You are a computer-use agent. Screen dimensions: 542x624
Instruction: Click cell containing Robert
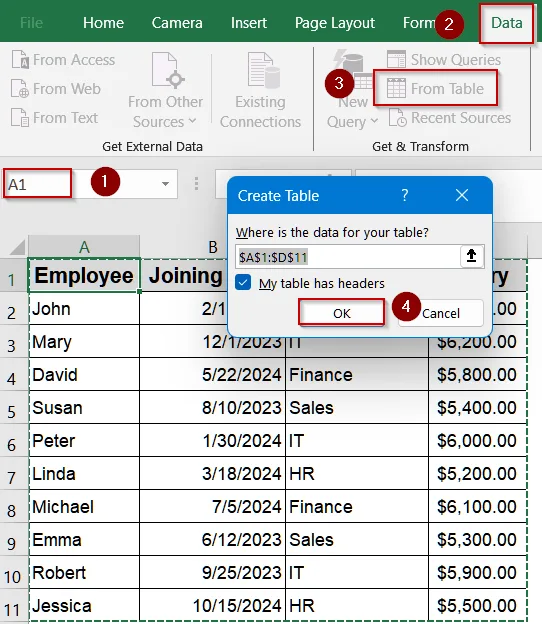[x=84, y=573]
